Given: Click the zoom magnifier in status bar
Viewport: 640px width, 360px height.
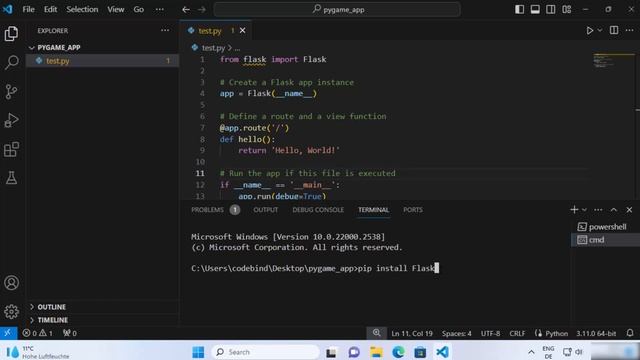Looking at the screenshot, I should tap(376, 333).
